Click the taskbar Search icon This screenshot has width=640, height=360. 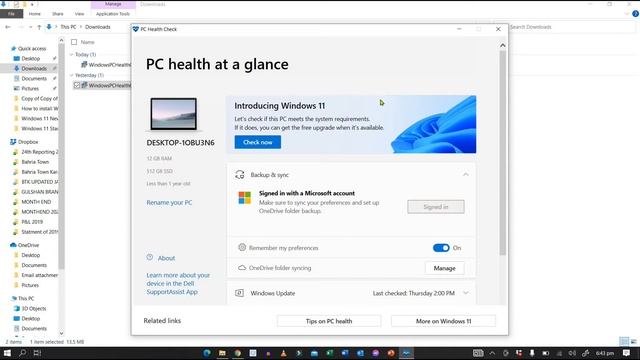point(22,353)
